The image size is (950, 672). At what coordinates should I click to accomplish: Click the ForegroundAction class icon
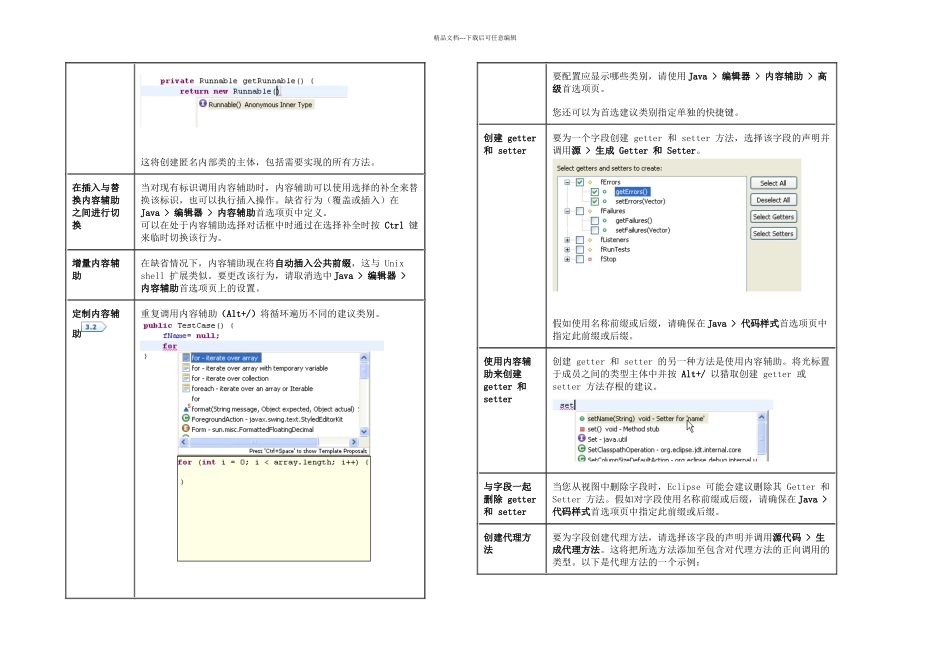pos(186,419)
